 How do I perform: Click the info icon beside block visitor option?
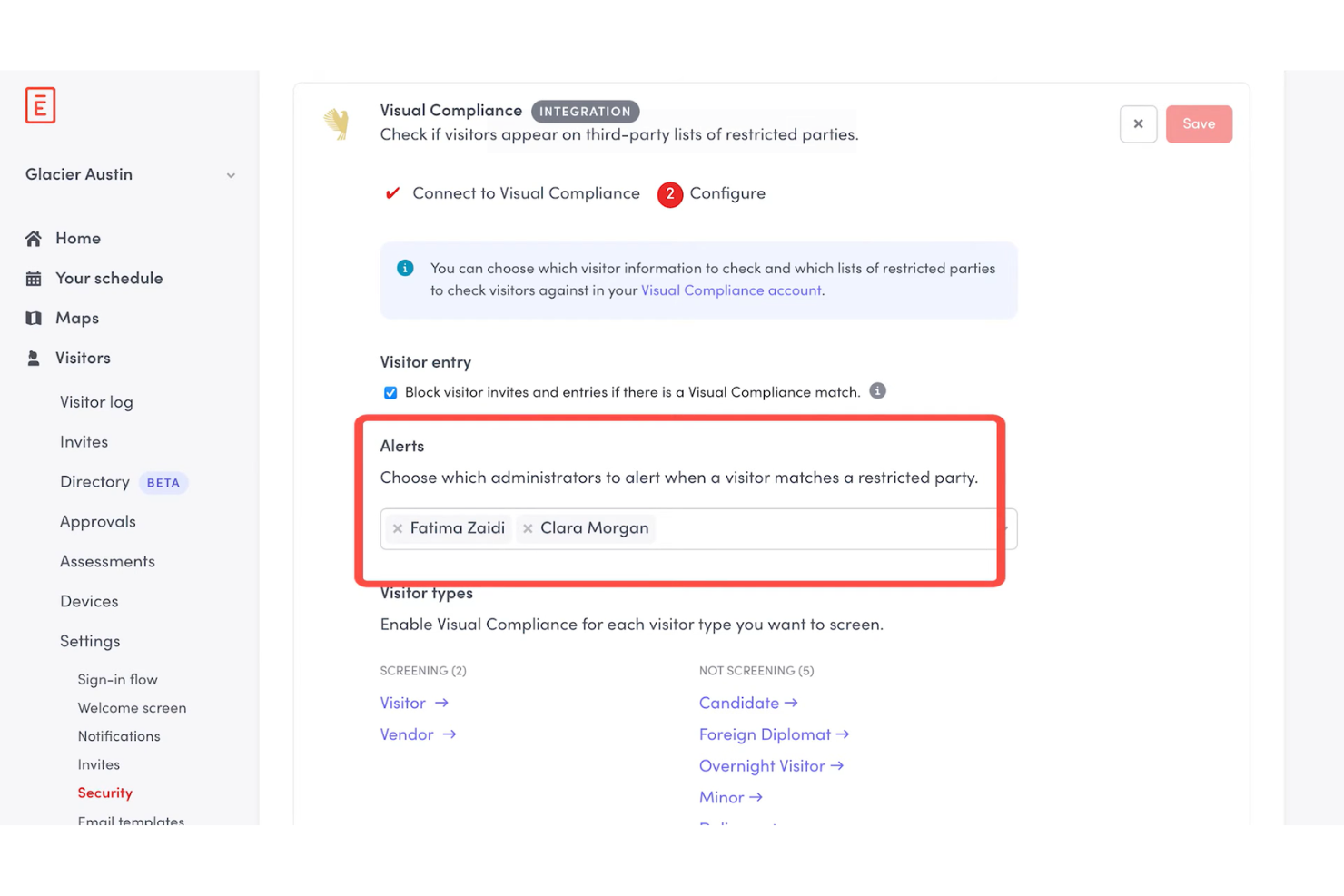[x=877, y=391]
